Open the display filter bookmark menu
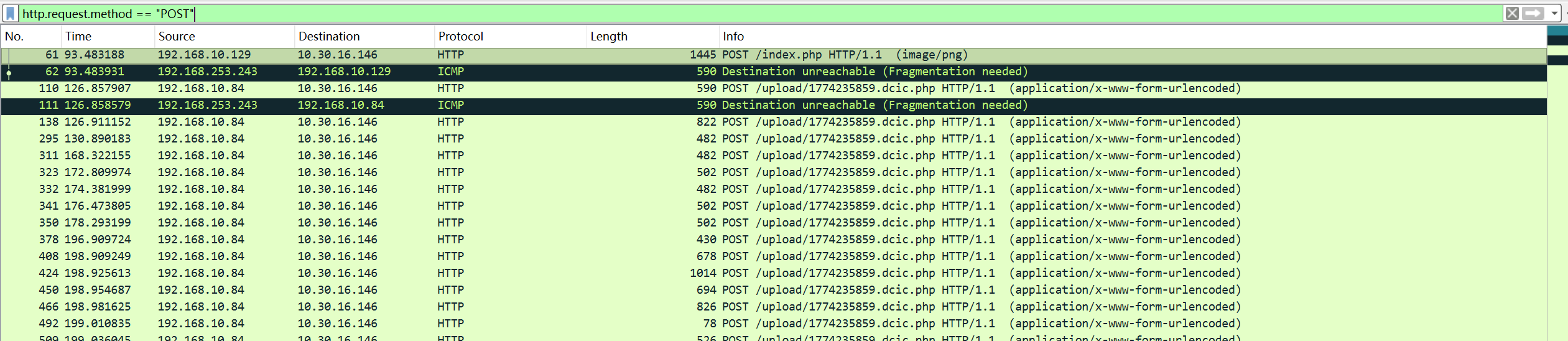This screenshot has height=341, width=1568. tap(11, 13)
